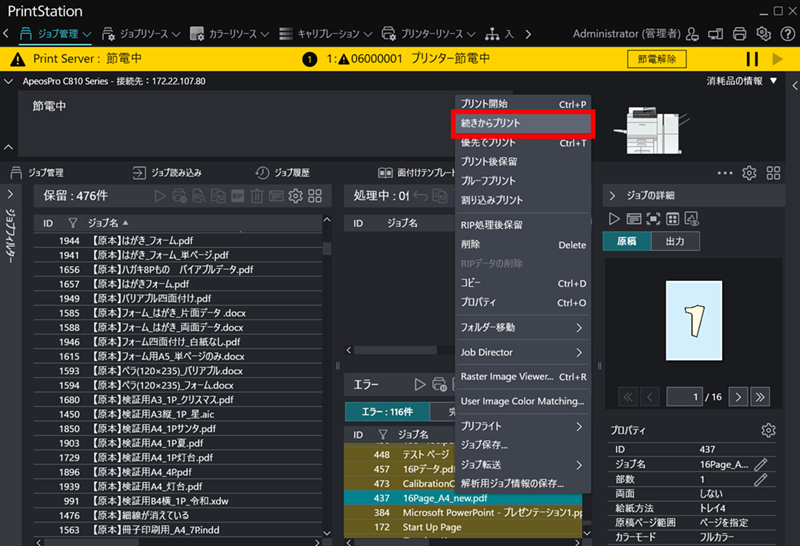Edit job name with the pencil icon
This screenshot has height=546, width=800.
(761, 464)
